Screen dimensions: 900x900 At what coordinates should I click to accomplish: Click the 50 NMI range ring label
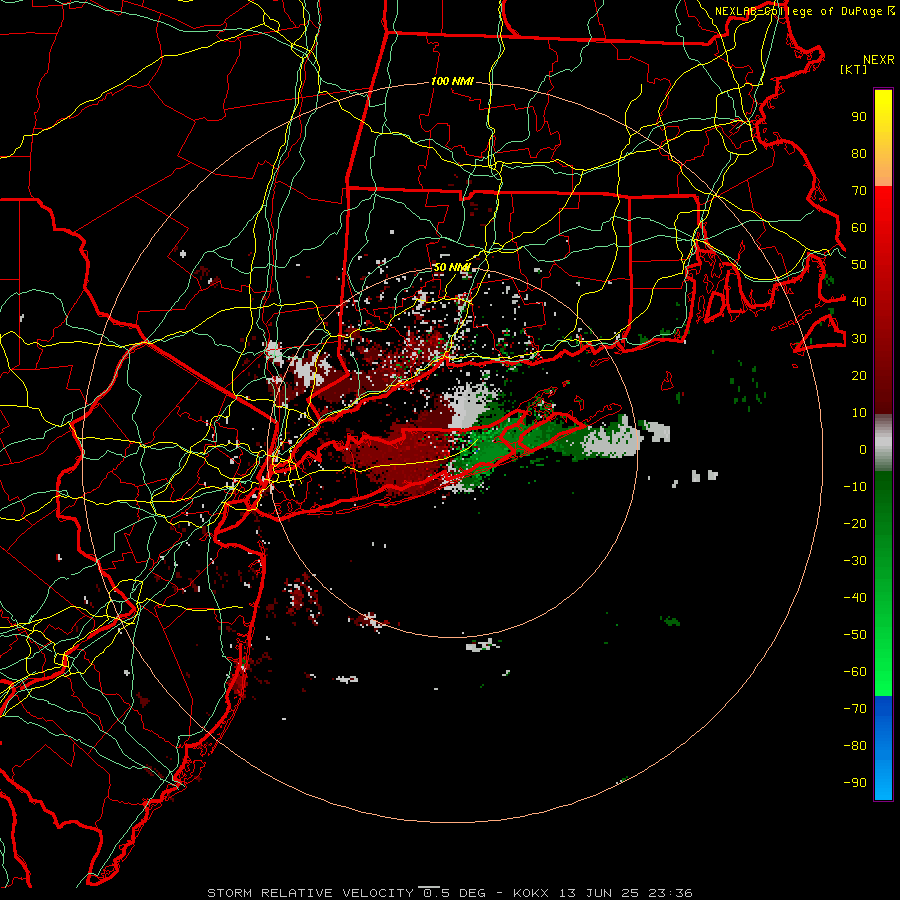click(452, 267)
